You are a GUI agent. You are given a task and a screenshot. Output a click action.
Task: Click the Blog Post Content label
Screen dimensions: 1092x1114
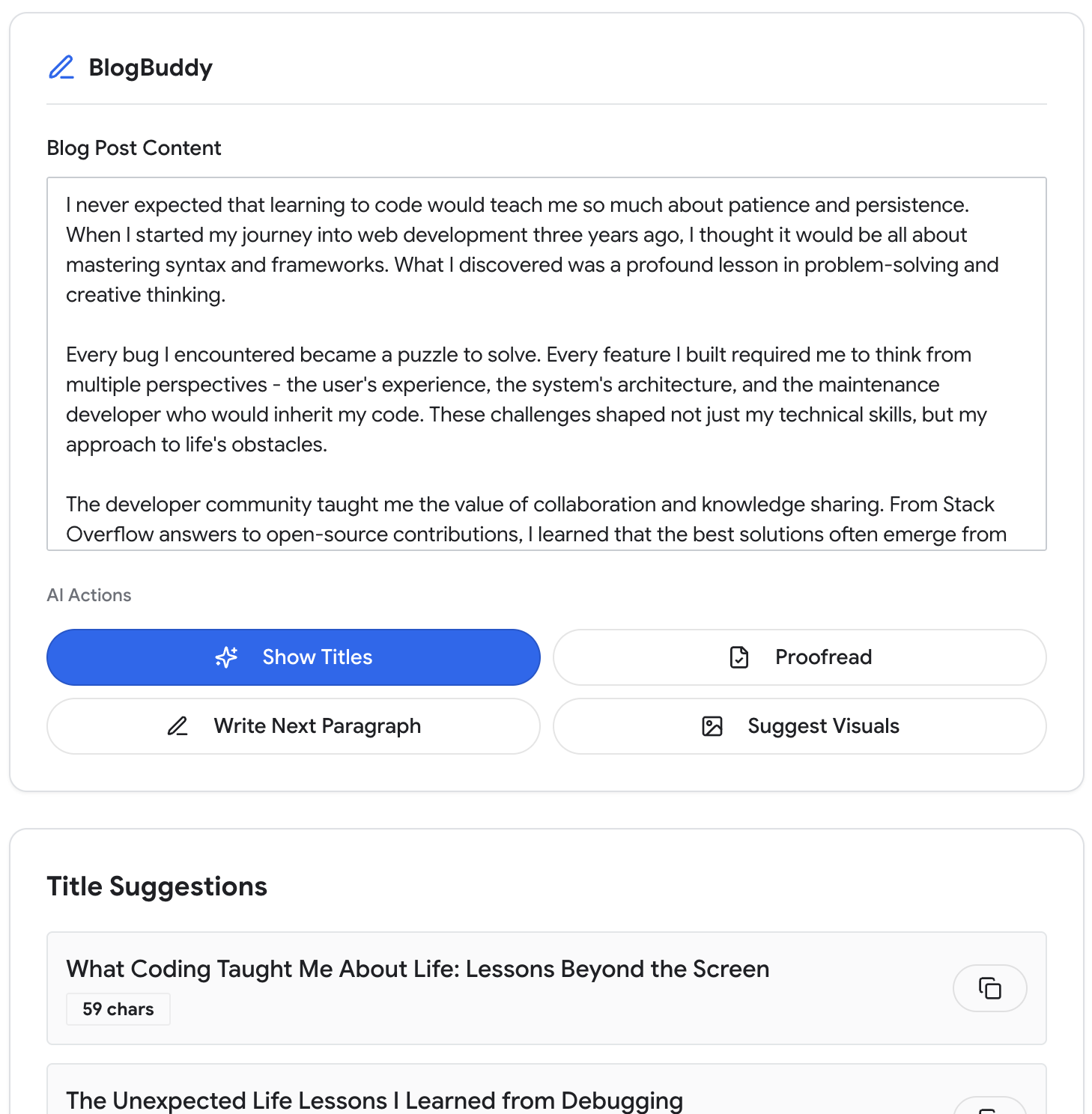[x=134, y=148]
